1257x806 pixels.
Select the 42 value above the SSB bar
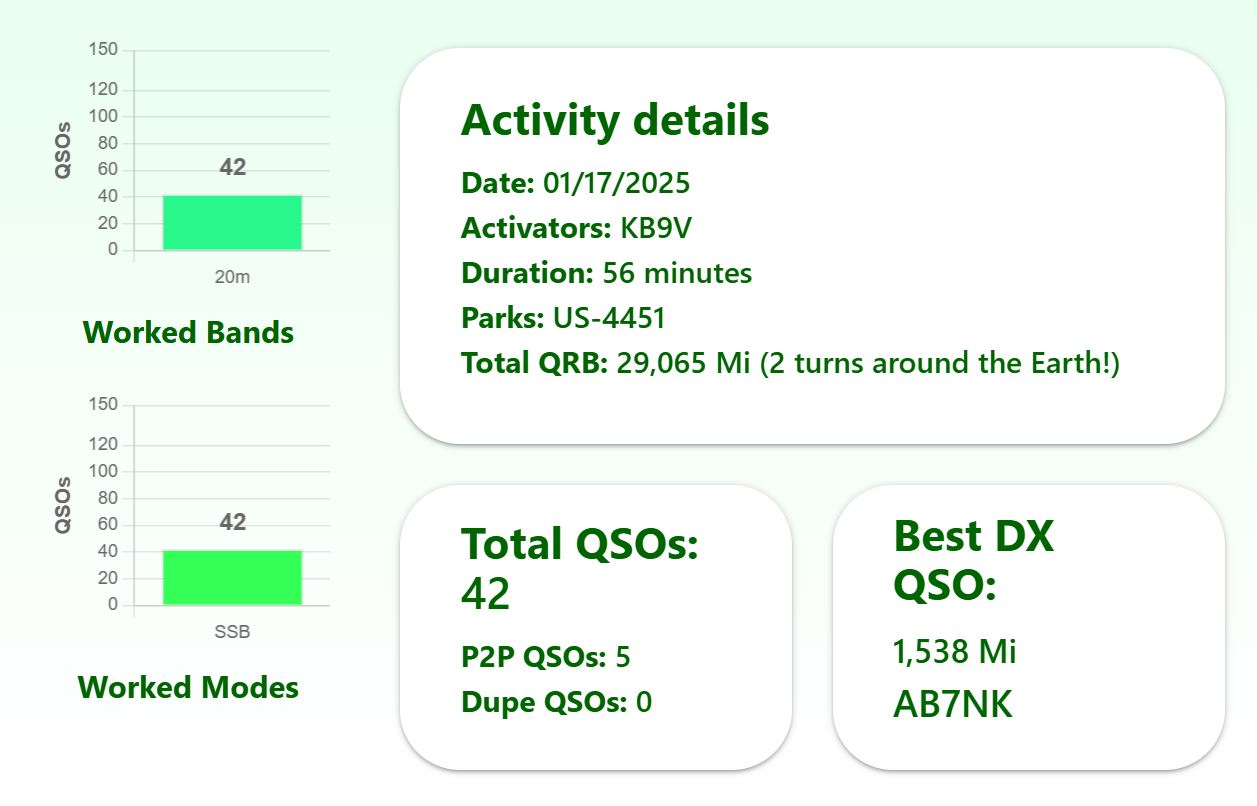[x=232, y=522]
